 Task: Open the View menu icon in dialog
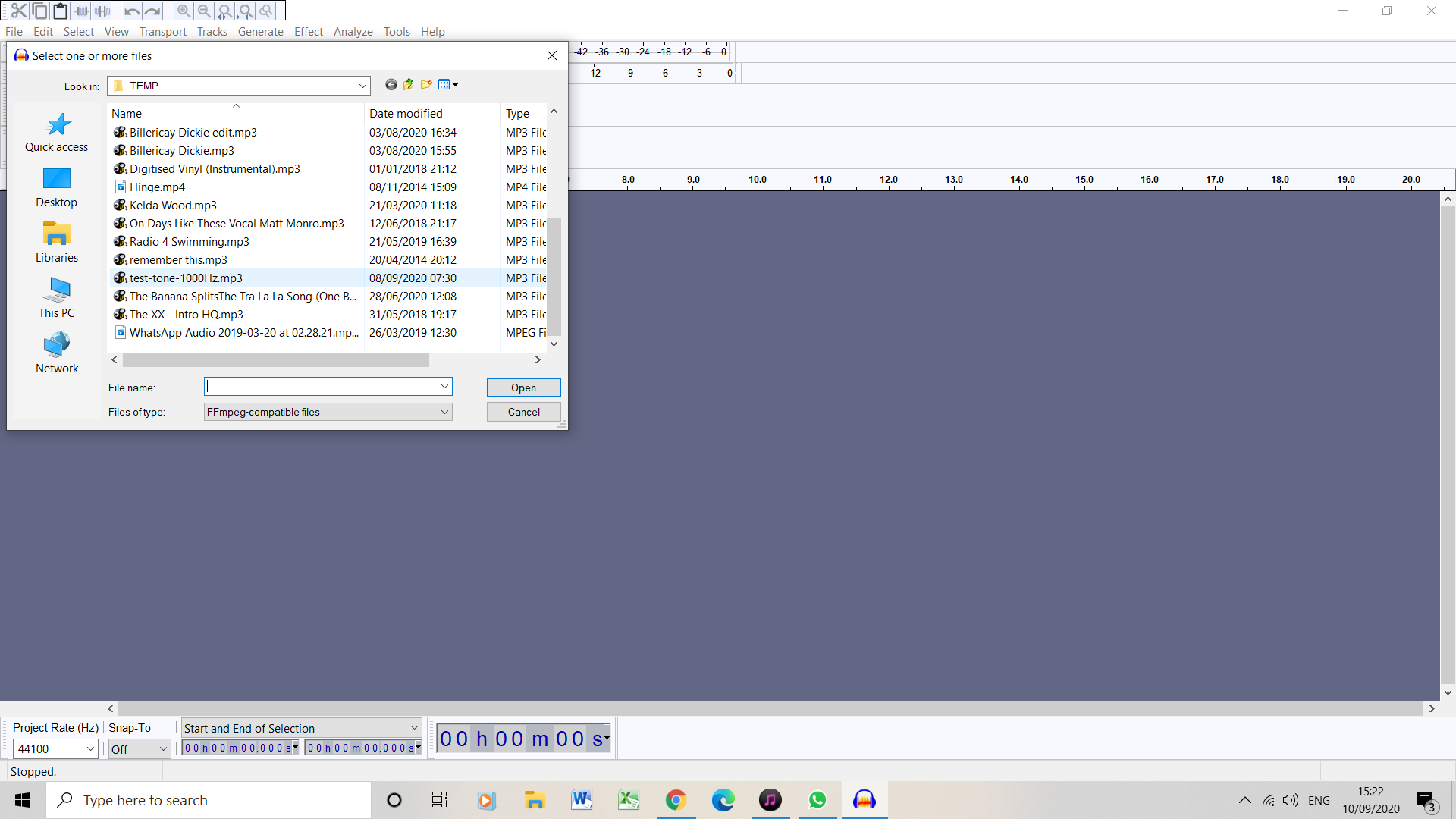pyautogui.click(x=448, y=85)
